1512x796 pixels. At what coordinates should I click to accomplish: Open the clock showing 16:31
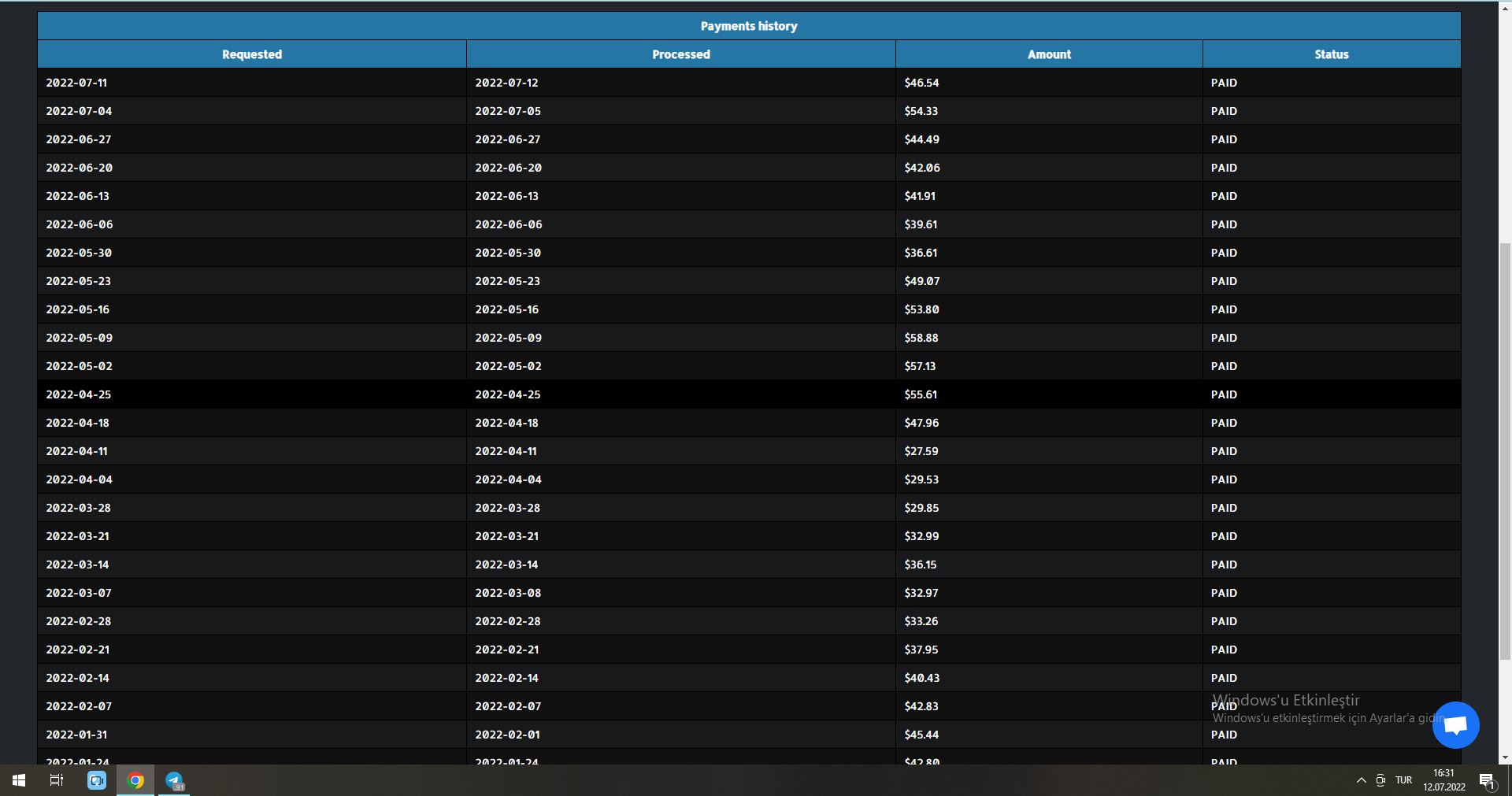click(x=1443, y=780)
